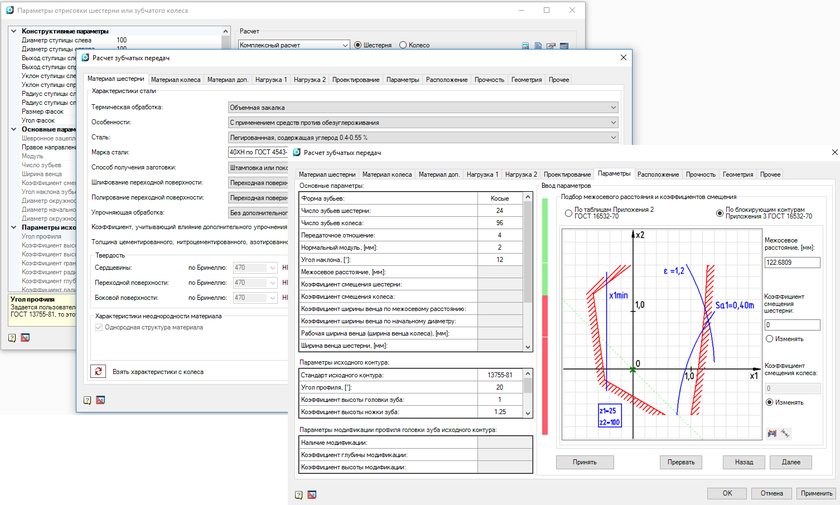Click the 'Далее' button

click(x=790, y=462)
